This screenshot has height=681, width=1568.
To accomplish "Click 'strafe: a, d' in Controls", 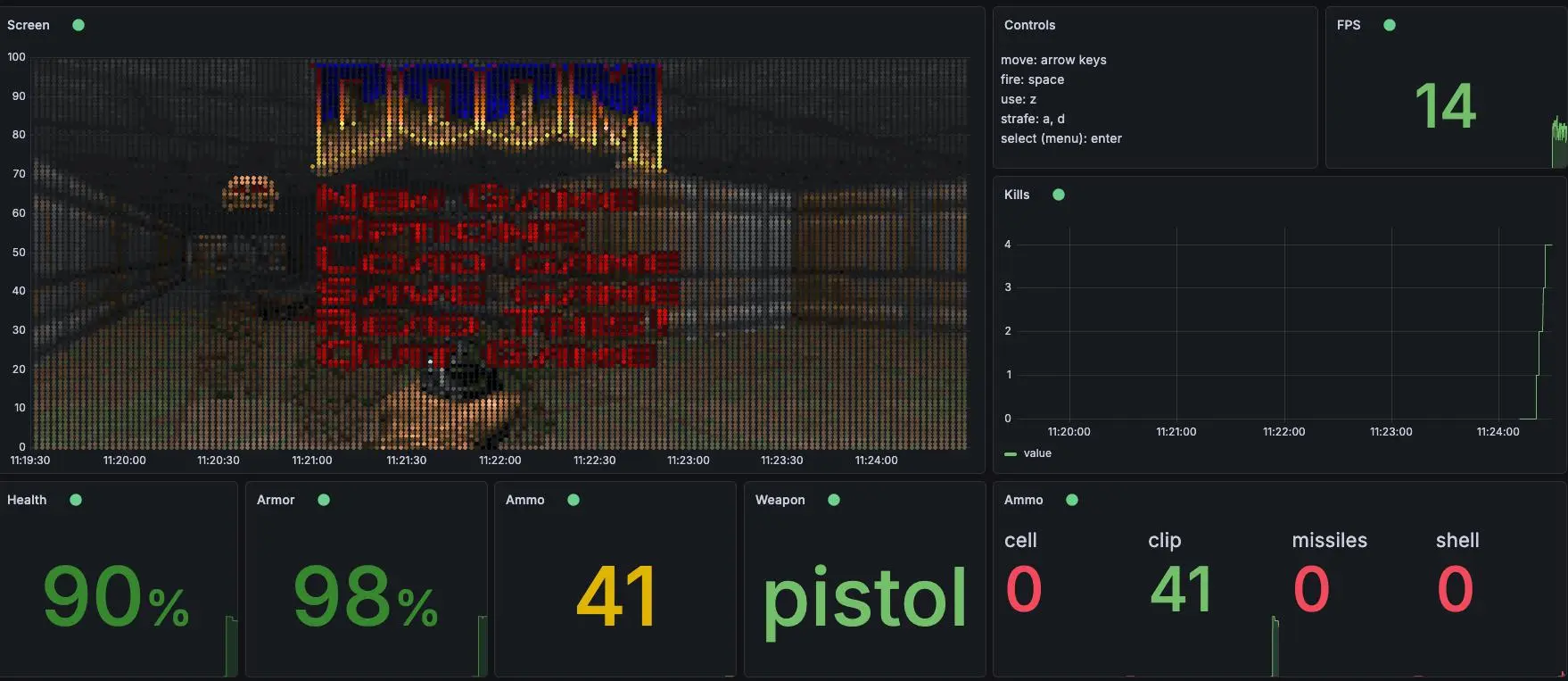I will tap(1033, 119).
